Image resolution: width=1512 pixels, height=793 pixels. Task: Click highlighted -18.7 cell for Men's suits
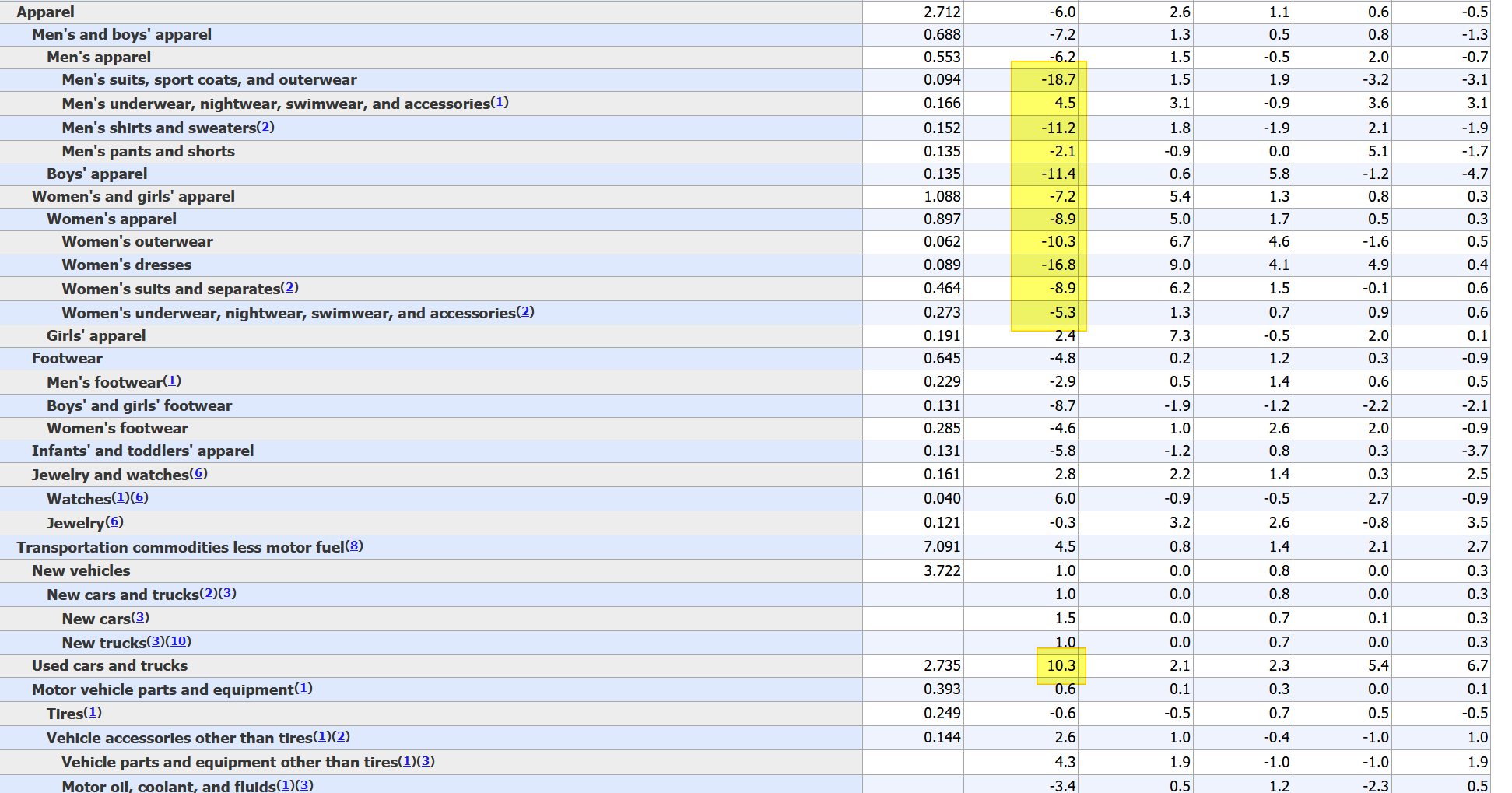point(1058,80)
